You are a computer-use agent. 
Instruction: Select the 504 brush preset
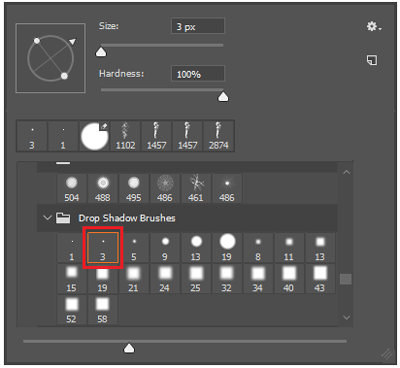coord(71,188)
